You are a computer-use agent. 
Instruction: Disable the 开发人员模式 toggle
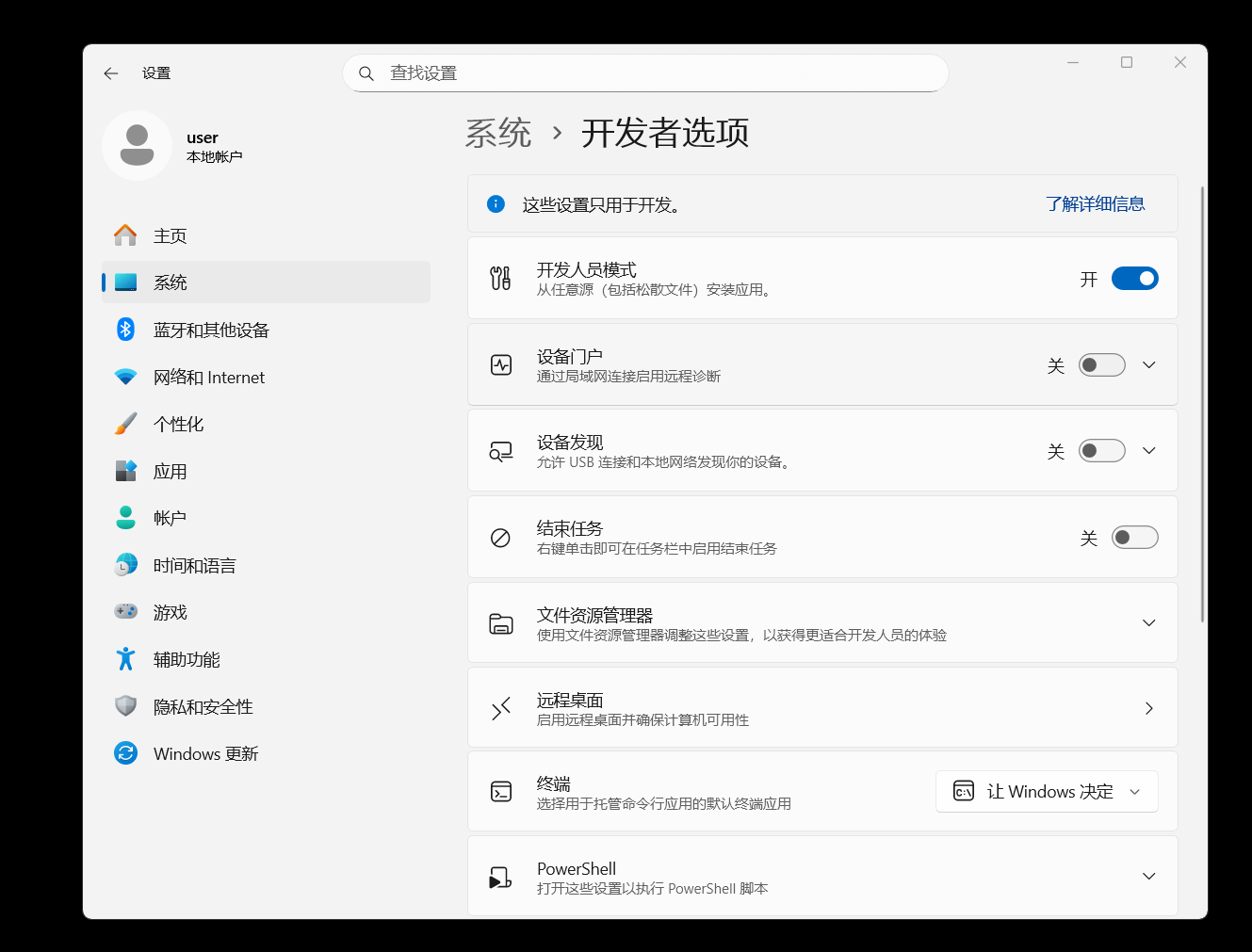[1135, 278]
